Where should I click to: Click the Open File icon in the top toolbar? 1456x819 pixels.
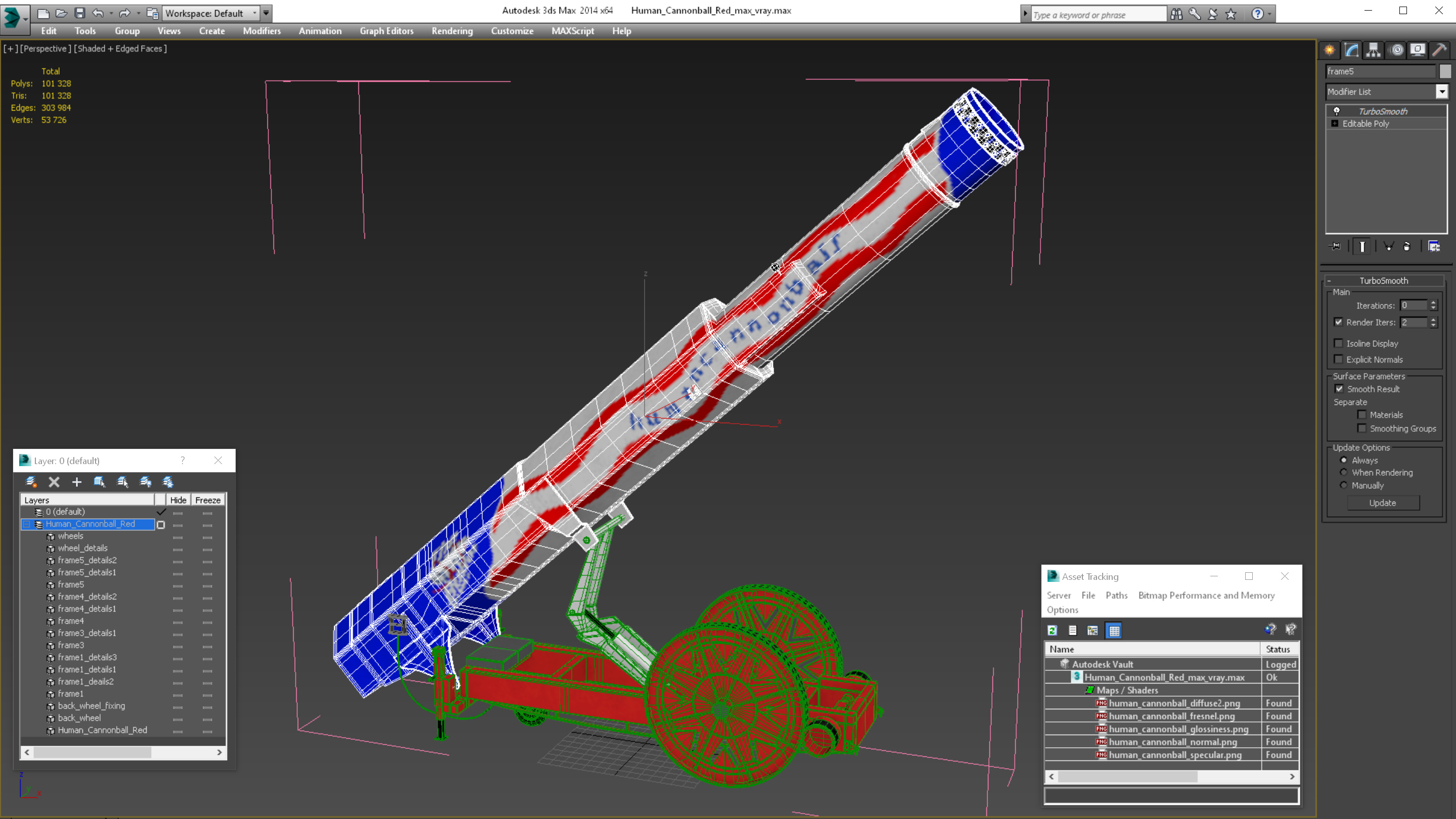click(x=61, y=13)
